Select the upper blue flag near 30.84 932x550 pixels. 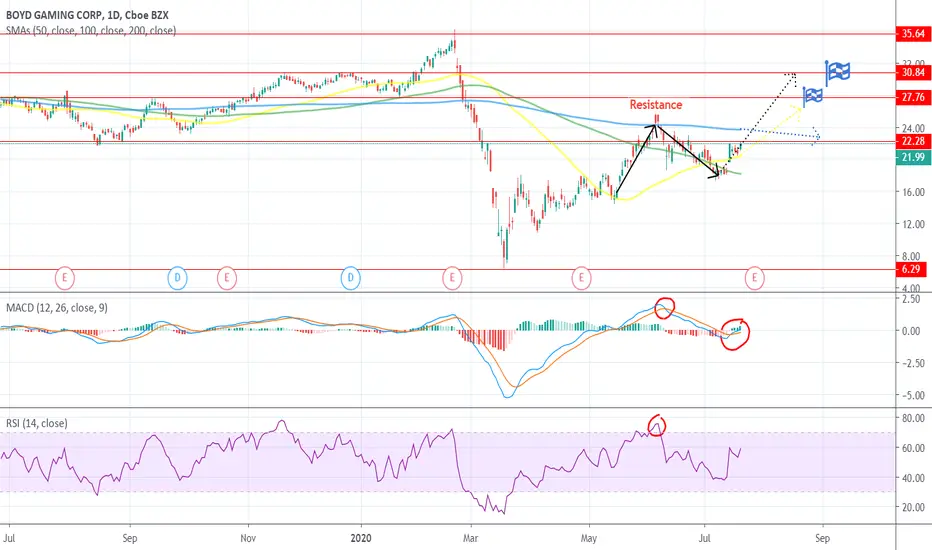point(837,72)
